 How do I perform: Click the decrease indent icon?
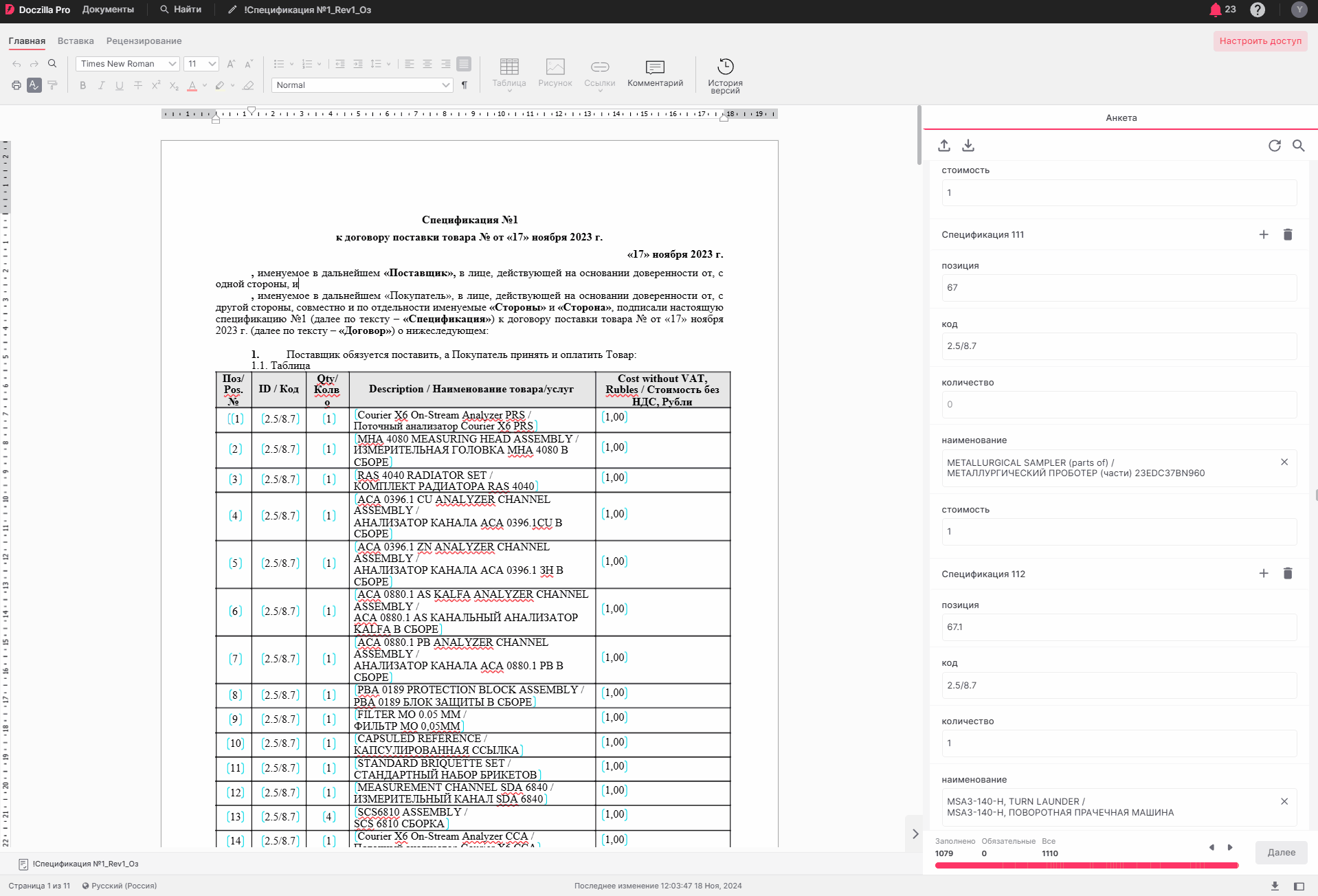[340, 64]
